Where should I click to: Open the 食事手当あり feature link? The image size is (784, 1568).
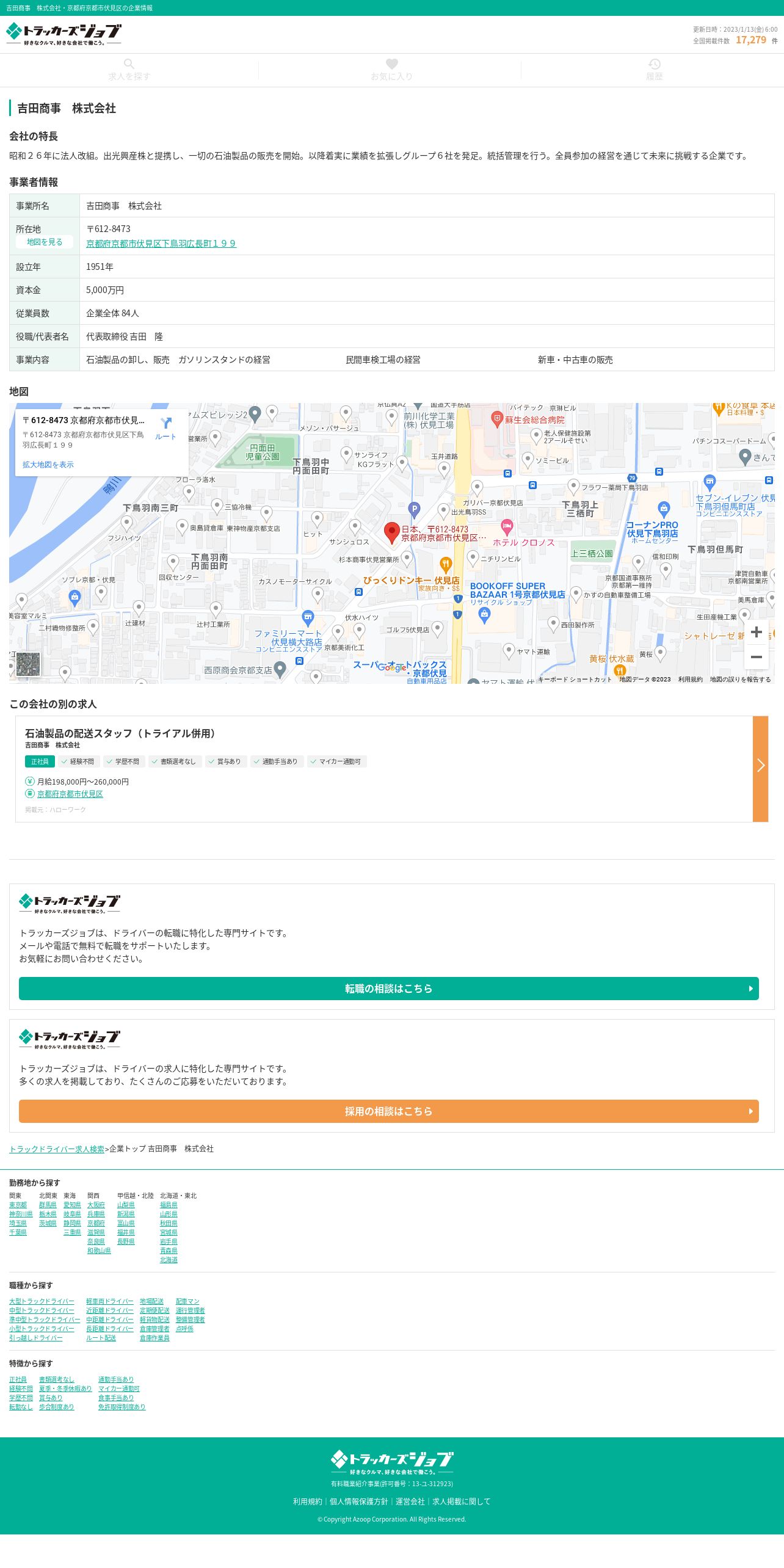click(x=116, y=1398)
